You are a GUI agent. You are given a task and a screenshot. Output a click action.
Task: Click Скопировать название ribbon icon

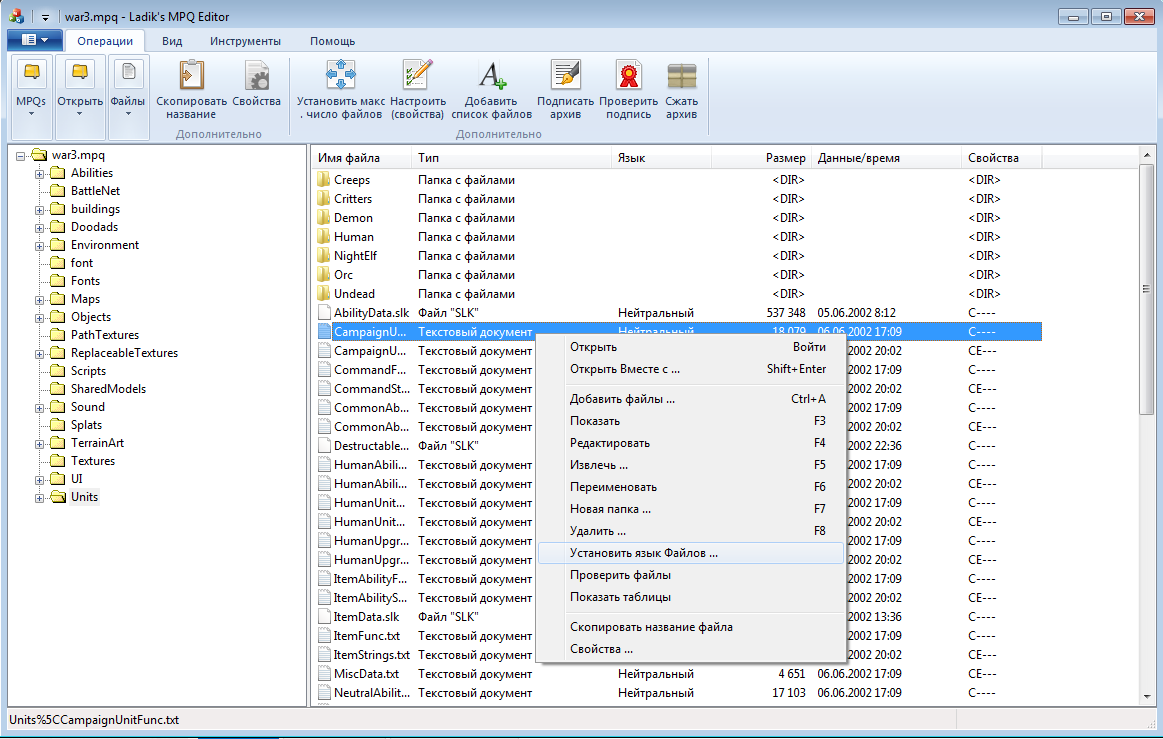click(x=191, y=89)
